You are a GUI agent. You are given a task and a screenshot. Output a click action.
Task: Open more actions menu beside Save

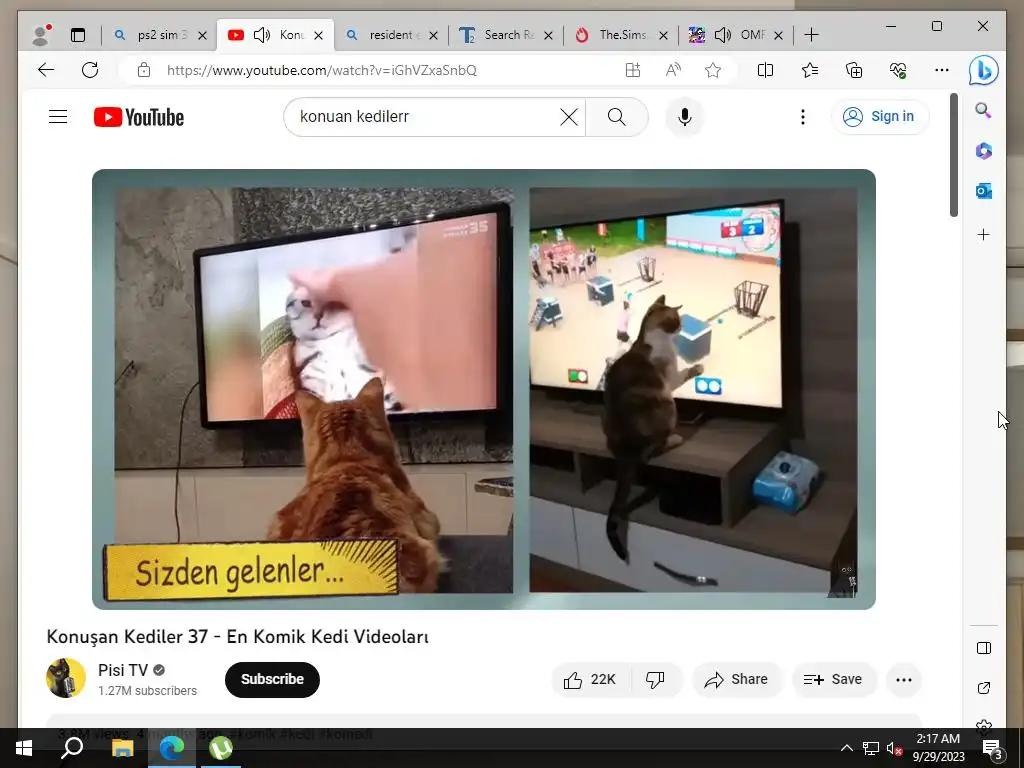[x=904, y=679]
